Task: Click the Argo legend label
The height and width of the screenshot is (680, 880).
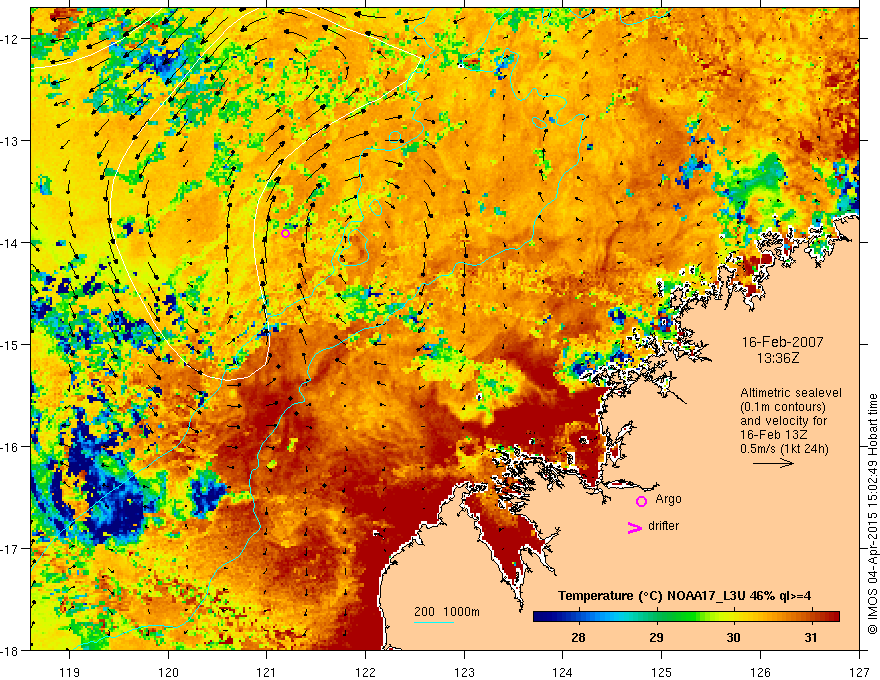Action: [668, 499]
